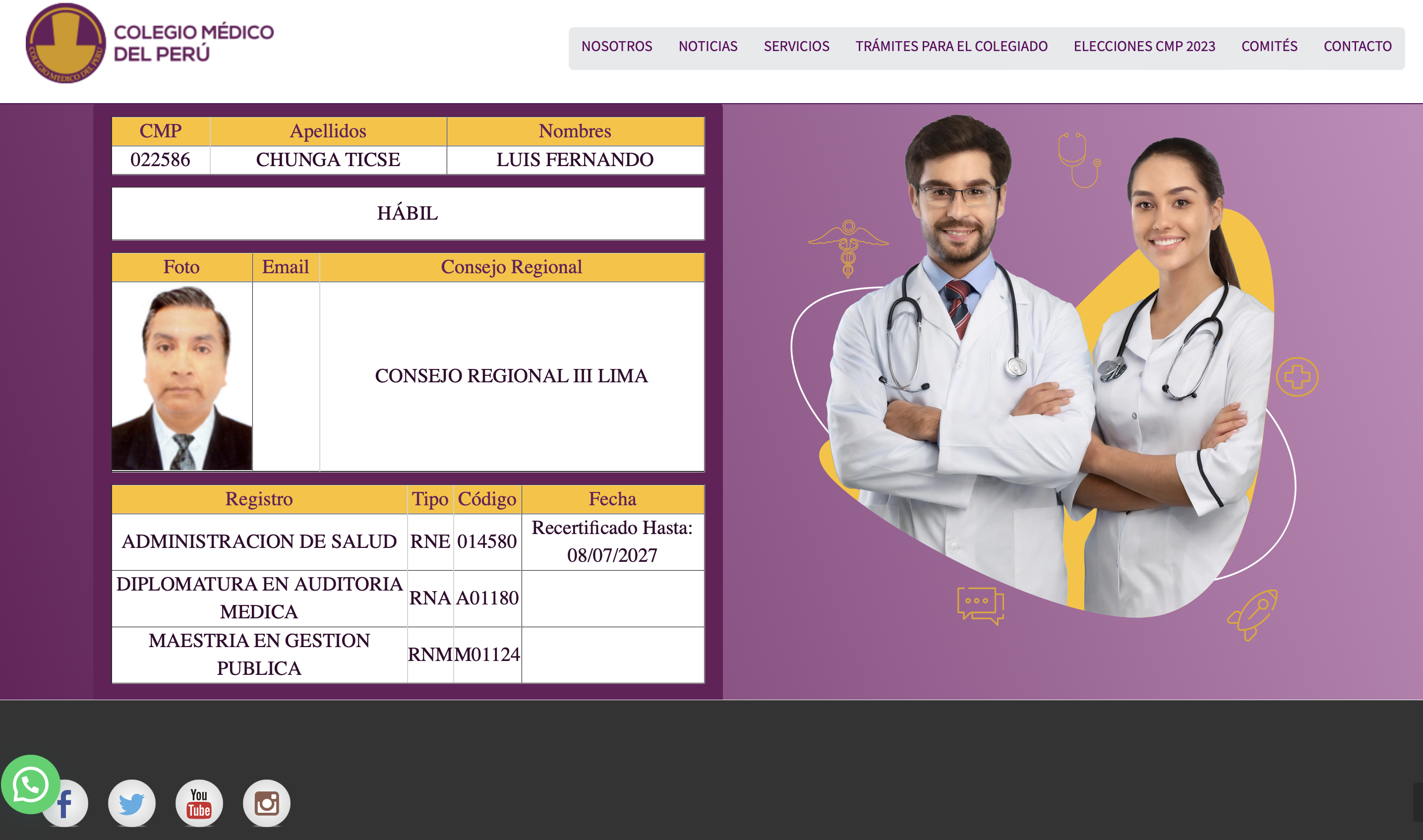Open the NOSOTROS menu
The image size is (1423, 840).
617,47
